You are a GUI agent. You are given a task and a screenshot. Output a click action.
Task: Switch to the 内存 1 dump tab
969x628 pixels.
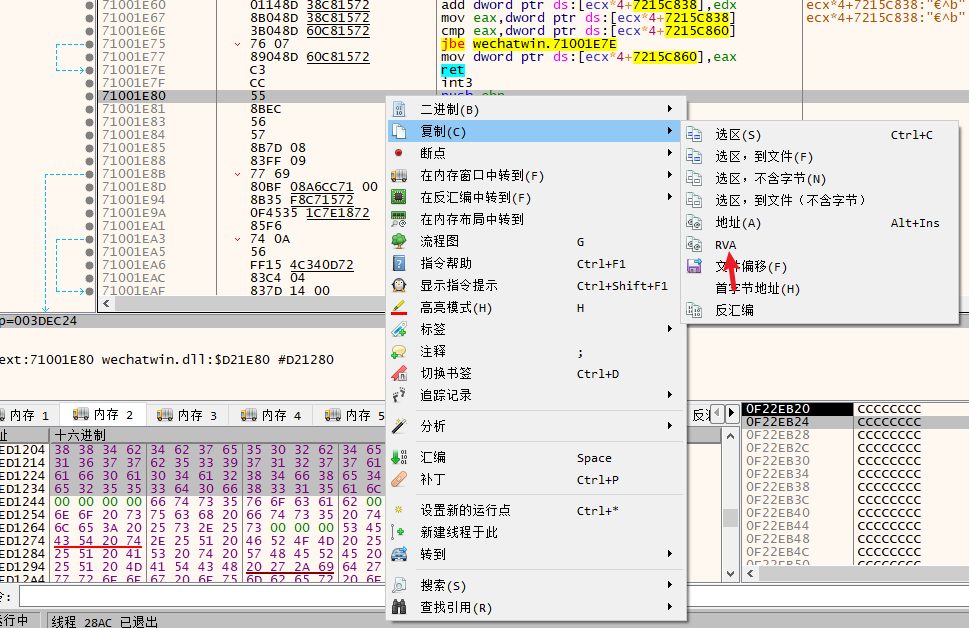coord(29,415)
